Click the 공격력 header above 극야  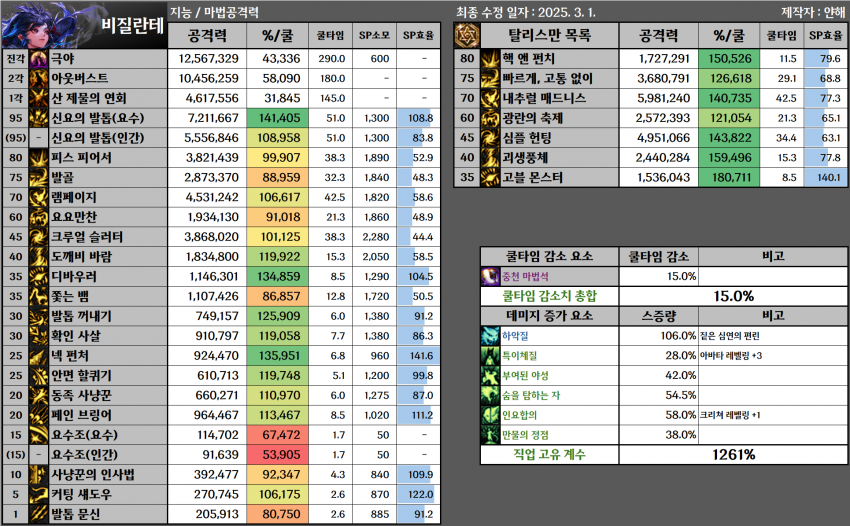click(212, 36)
